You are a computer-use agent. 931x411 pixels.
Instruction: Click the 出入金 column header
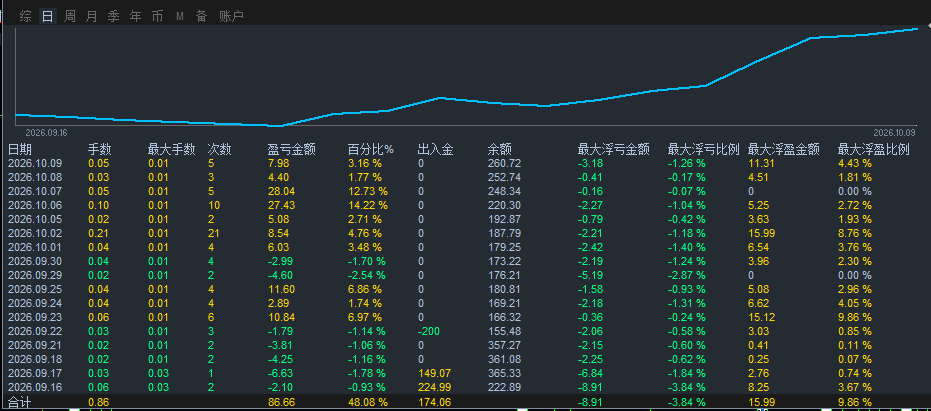pos(436,150)
